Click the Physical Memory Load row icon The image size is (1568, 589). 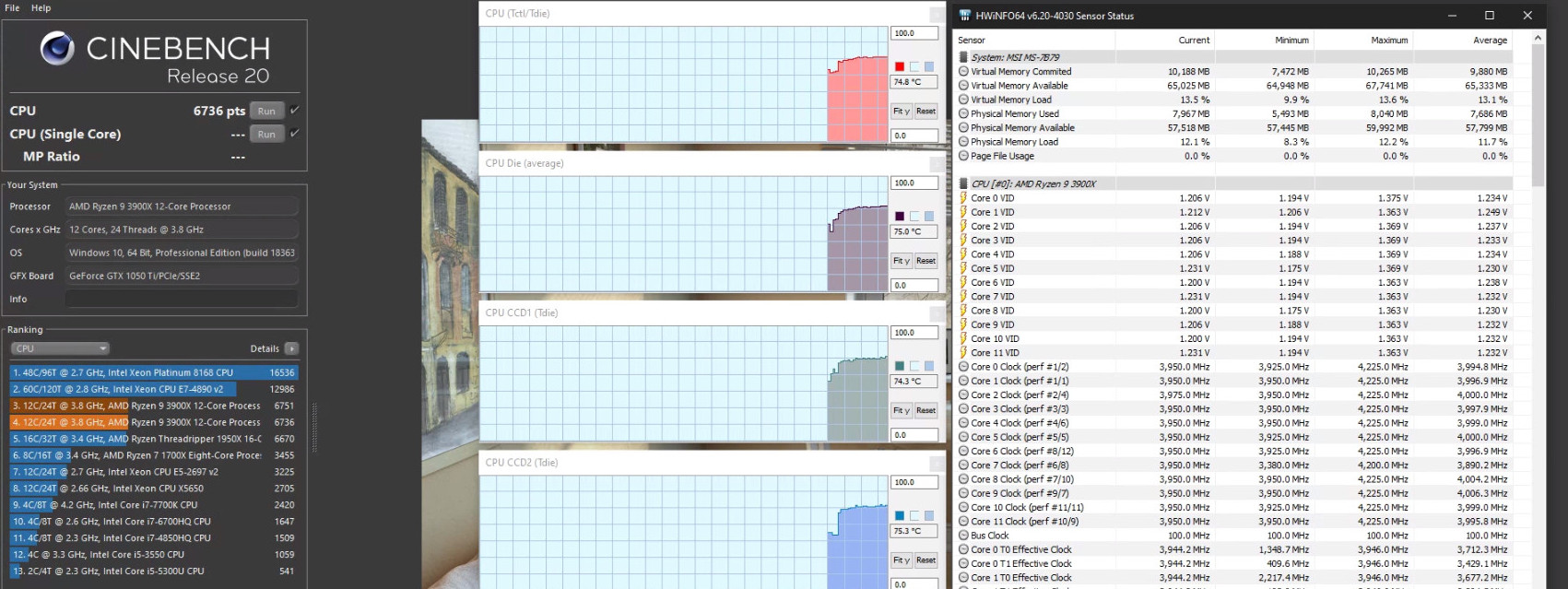tap(963, 142)
